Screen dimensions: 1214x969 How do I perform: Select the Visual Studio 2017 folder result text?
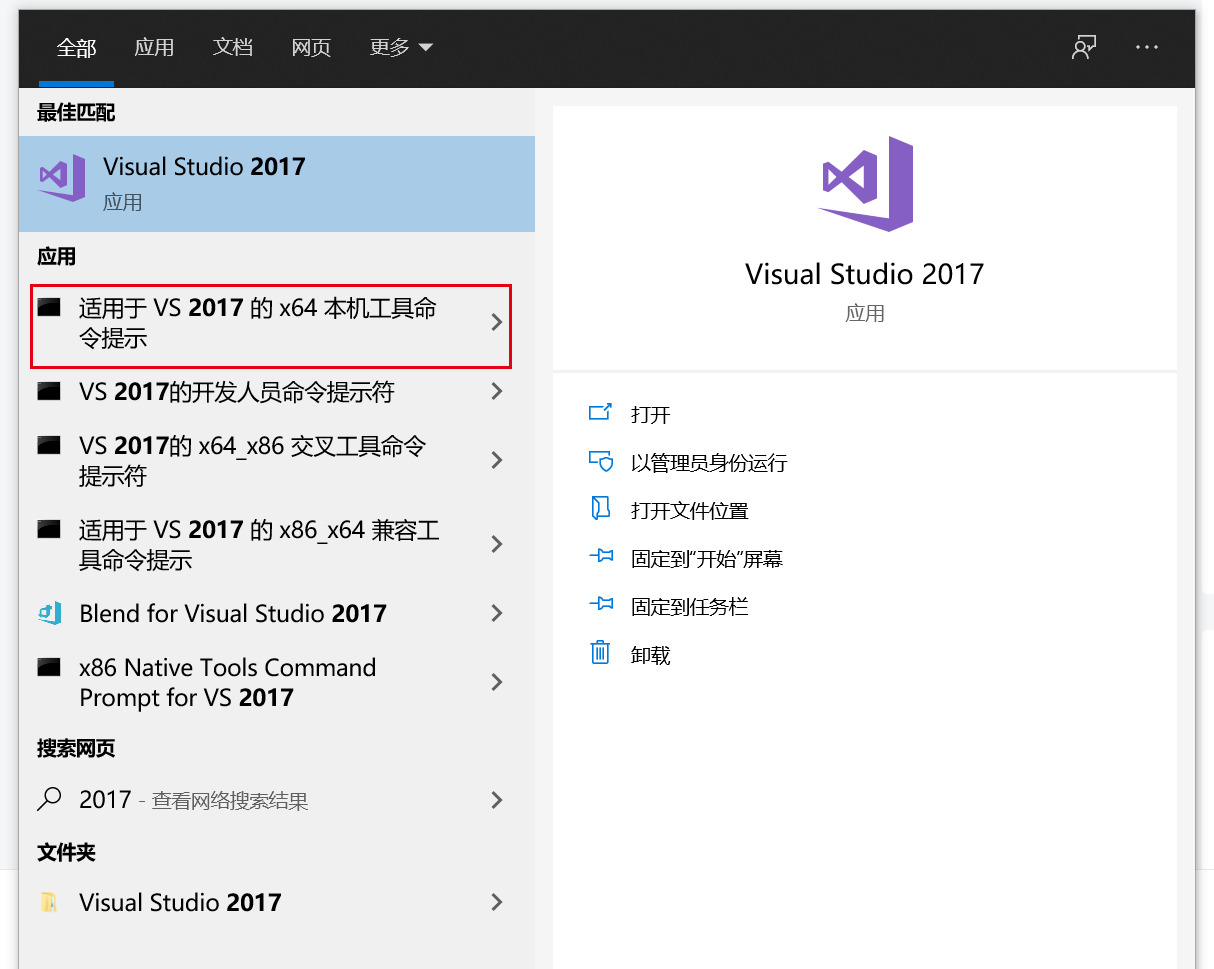pyautogui.click(x=180, y=902)
